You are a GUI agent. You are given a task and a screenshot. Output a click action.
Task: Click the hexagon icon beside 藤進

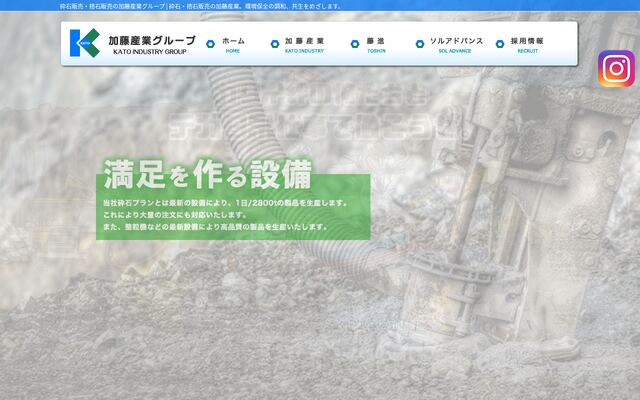tap(355, 44)
